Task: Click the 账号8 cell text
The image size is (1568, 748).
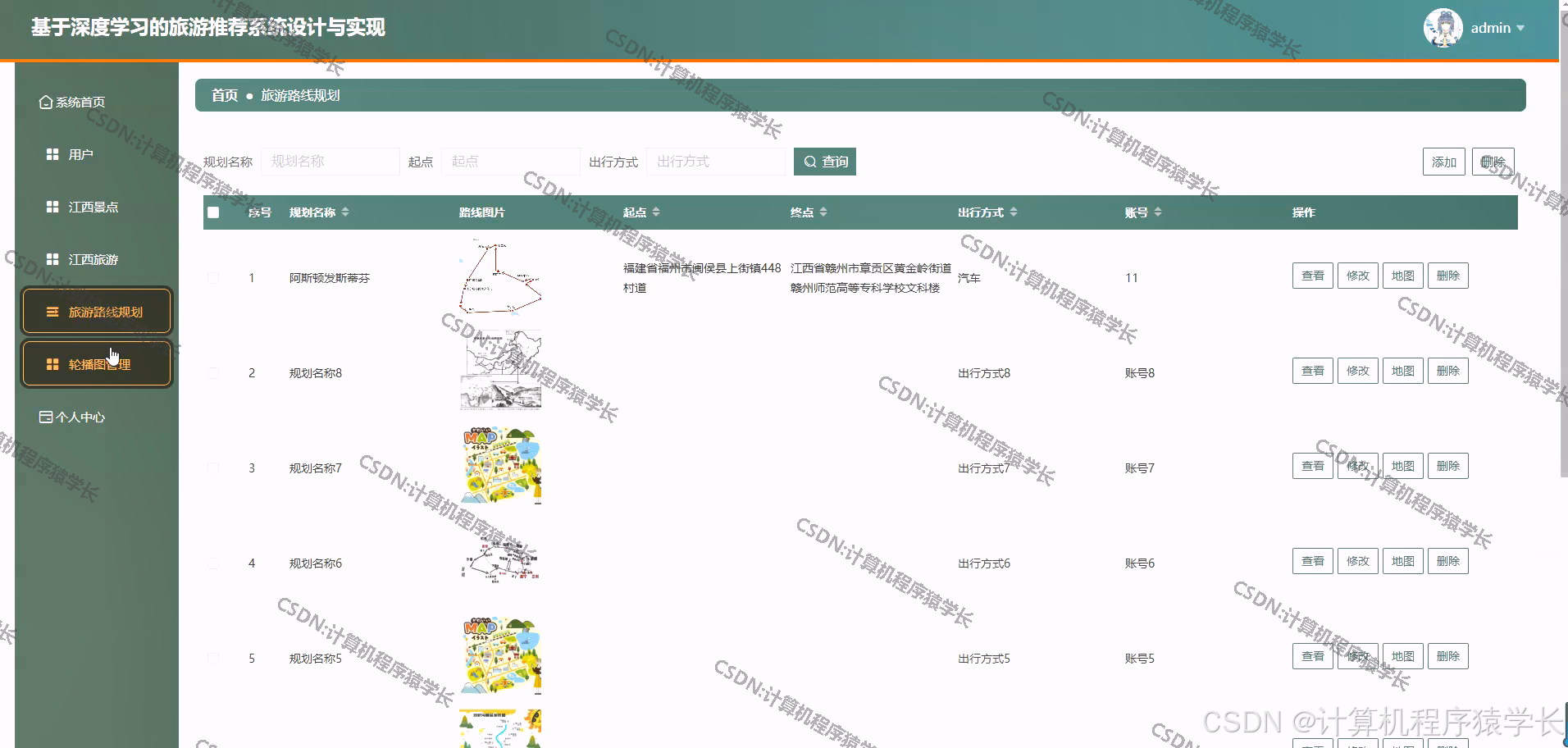Action: coord(1140,373)
